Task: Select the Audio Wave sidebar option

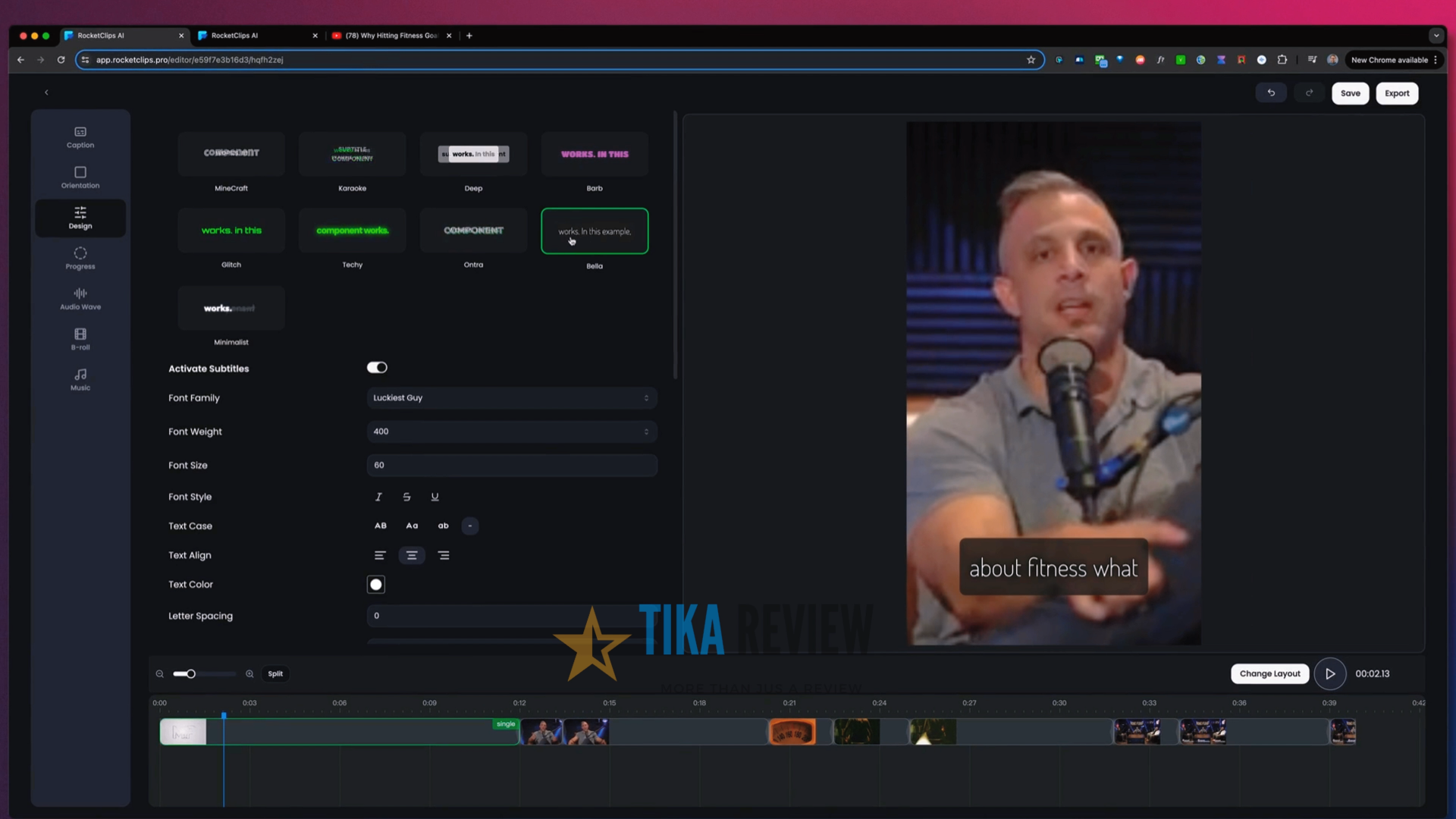Action: click(80, 299)
